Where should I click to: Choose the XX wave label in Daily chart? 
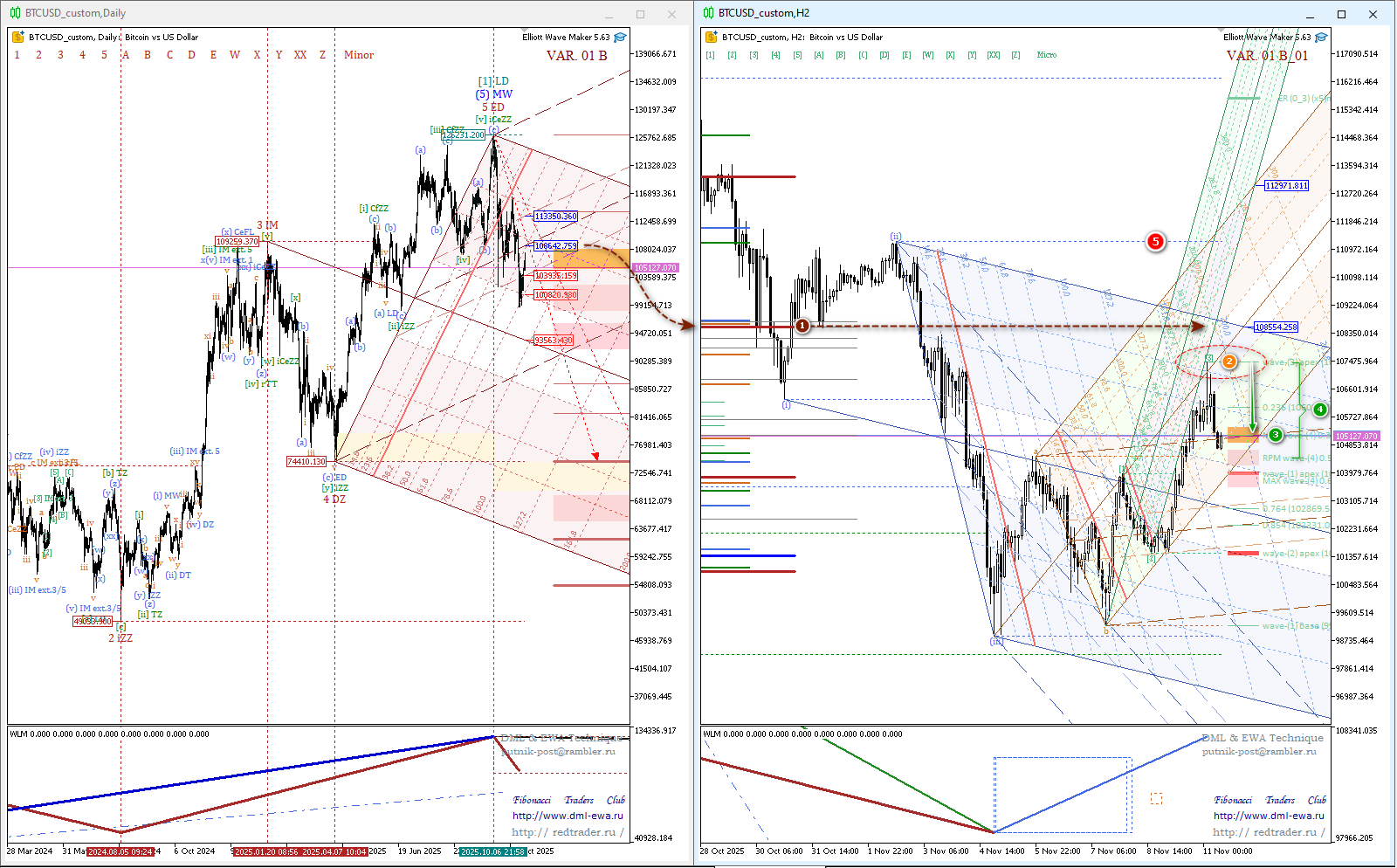point(300,55)
